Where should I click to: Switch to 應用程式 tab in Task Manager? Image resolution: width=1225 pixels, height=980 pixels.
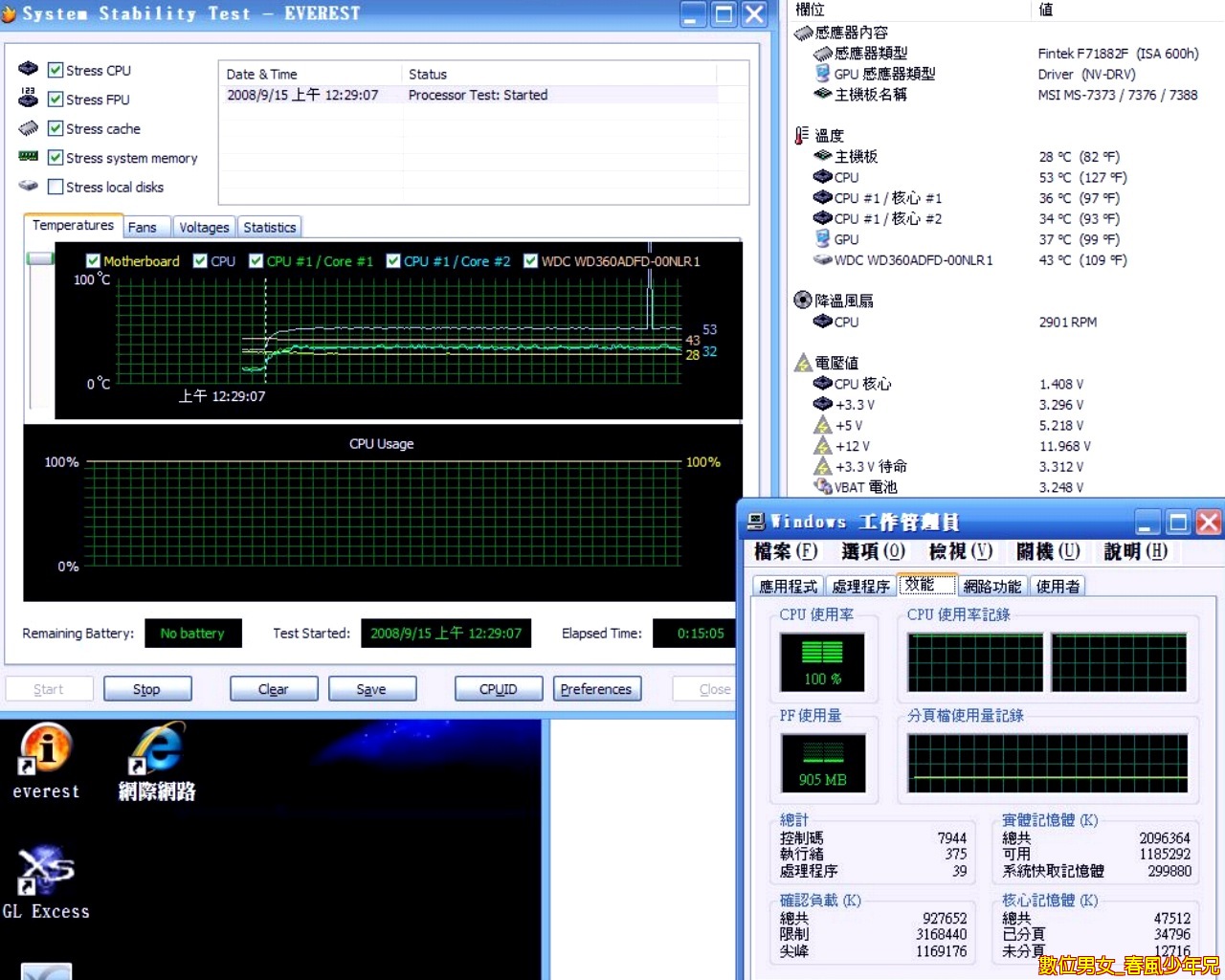coord(789,586)
